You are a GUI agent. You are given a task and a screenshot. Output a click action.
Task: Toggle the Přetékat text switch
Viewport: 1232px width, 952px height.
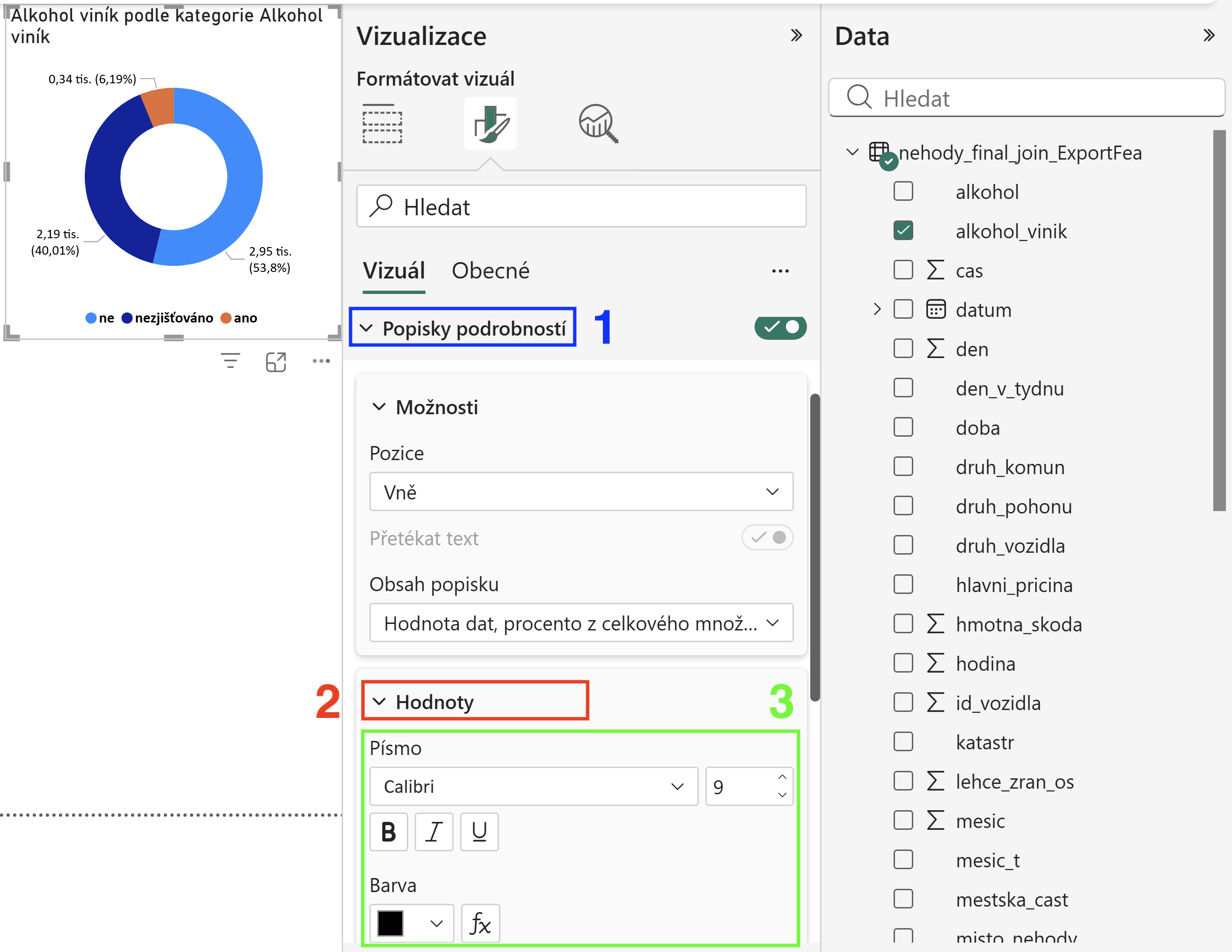point(767,537)
